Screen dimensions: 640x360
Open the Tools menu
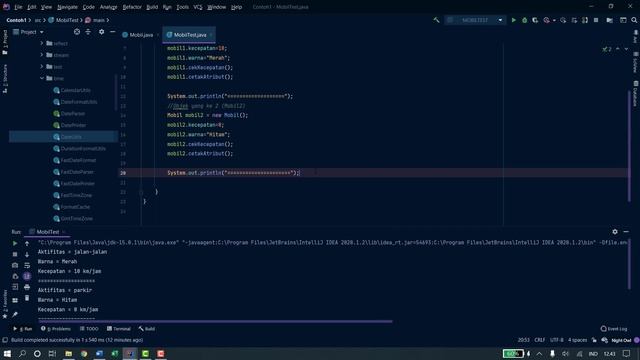point(182,7)
